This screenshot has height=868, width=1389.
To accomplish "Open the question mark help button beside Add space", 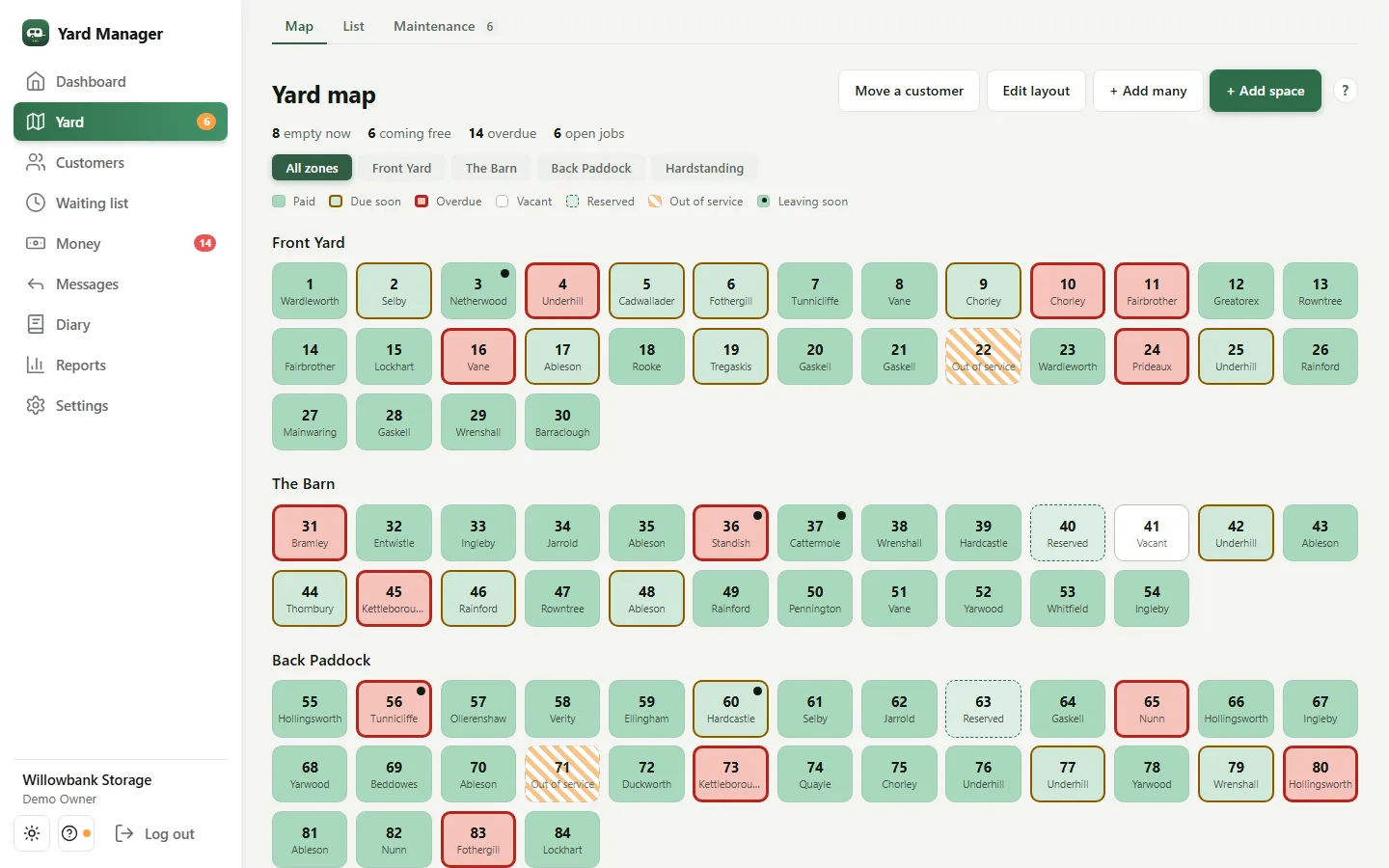I will (1345, 91).
